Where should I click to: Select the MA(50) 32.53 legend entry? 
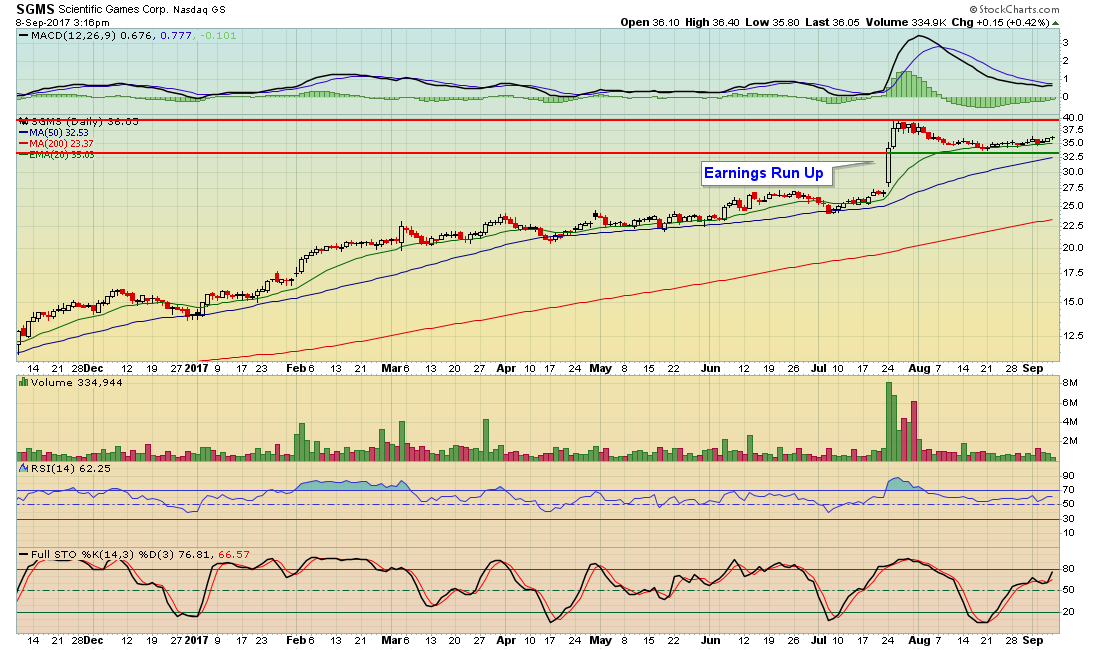59,133
